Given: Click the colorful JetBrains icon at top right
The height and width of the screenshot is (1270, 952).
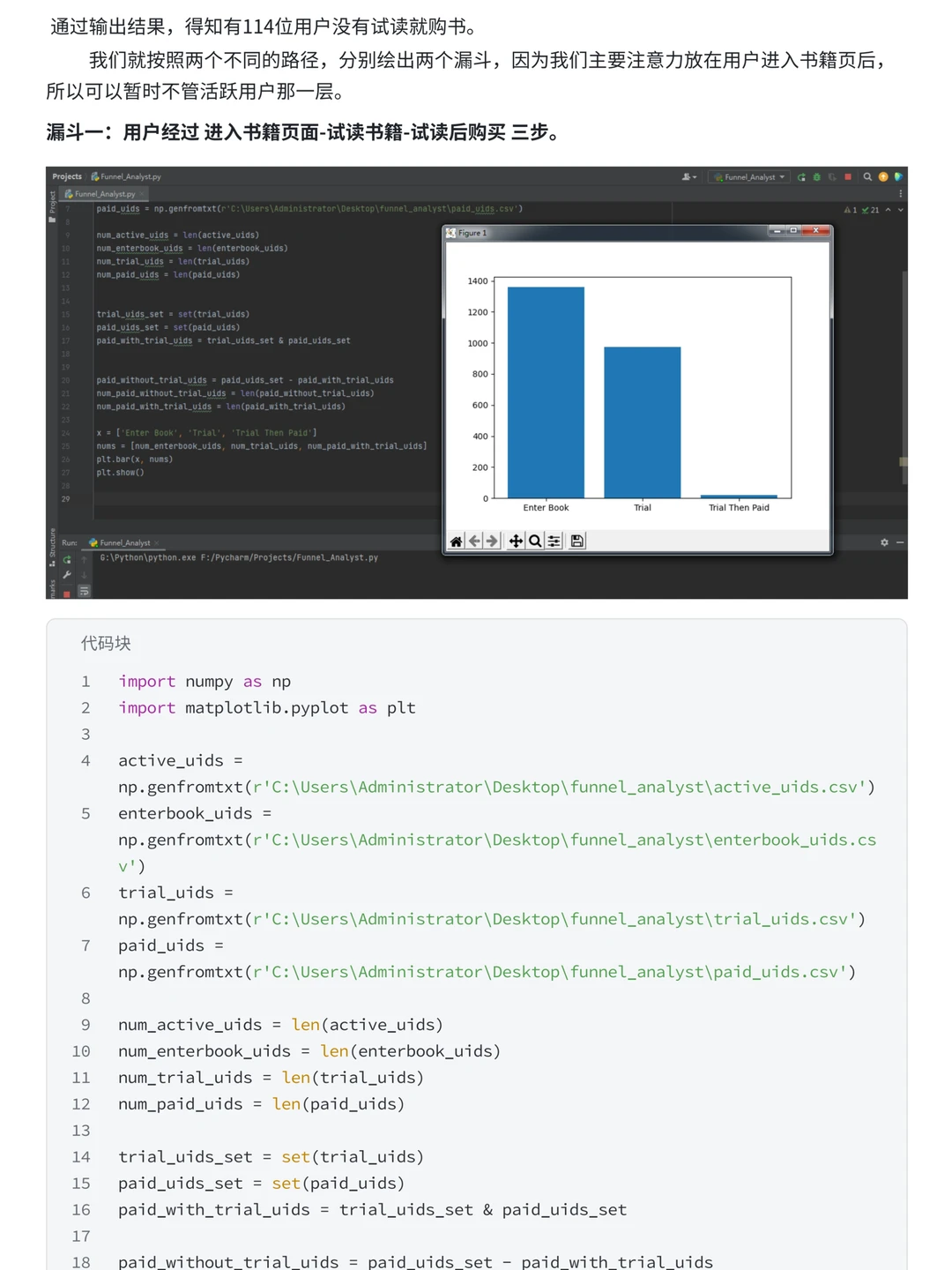Looking at the screenshot, I should (898, 177).
